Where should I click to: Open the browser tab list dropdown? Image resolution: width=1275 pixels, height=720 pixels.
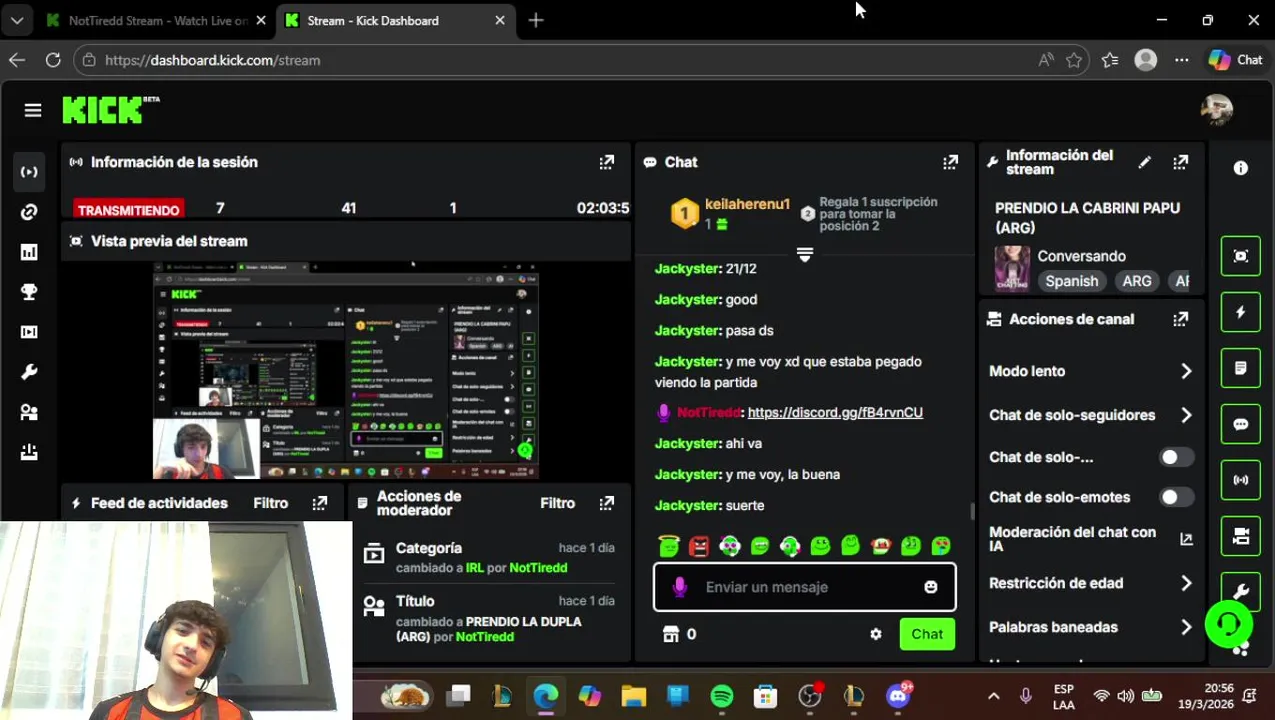tap(16, 20)
